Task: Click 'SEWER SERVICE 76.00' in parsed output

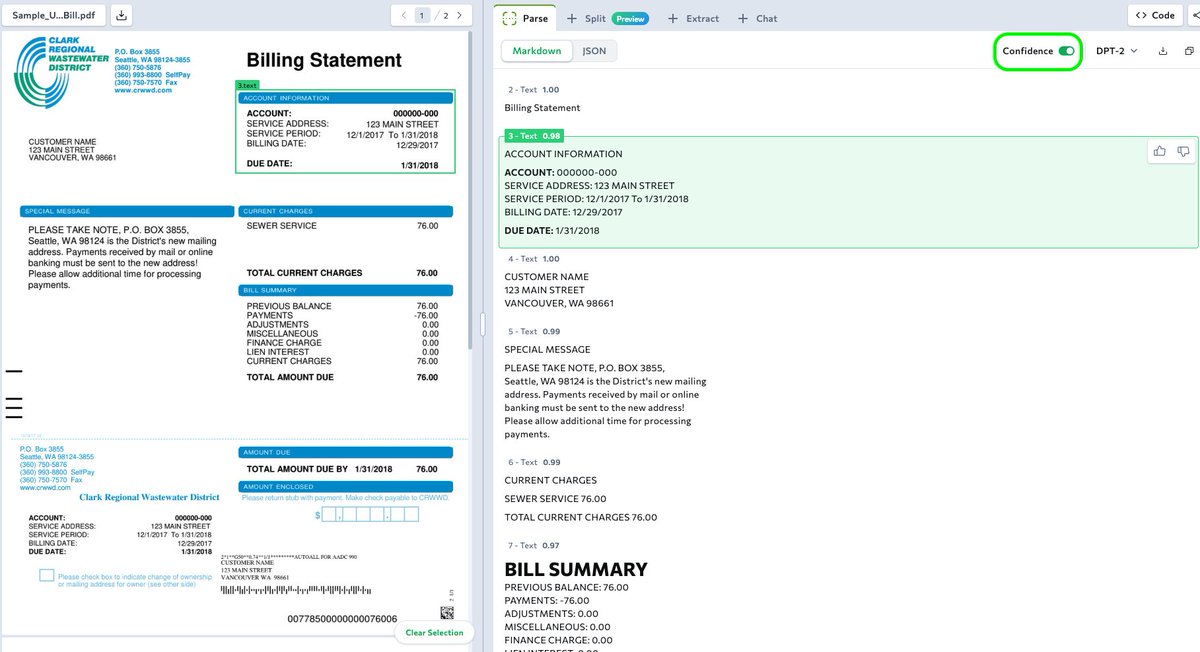Action: click(x=555, y=499)
